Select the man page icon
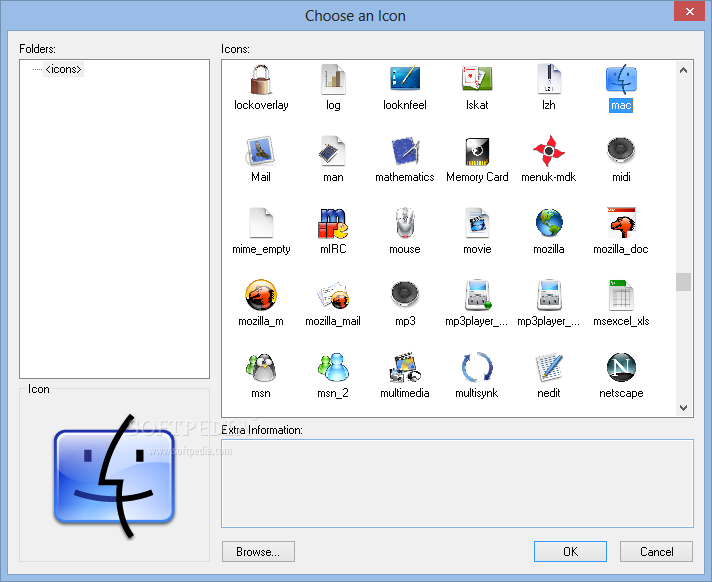 (333, 151)
